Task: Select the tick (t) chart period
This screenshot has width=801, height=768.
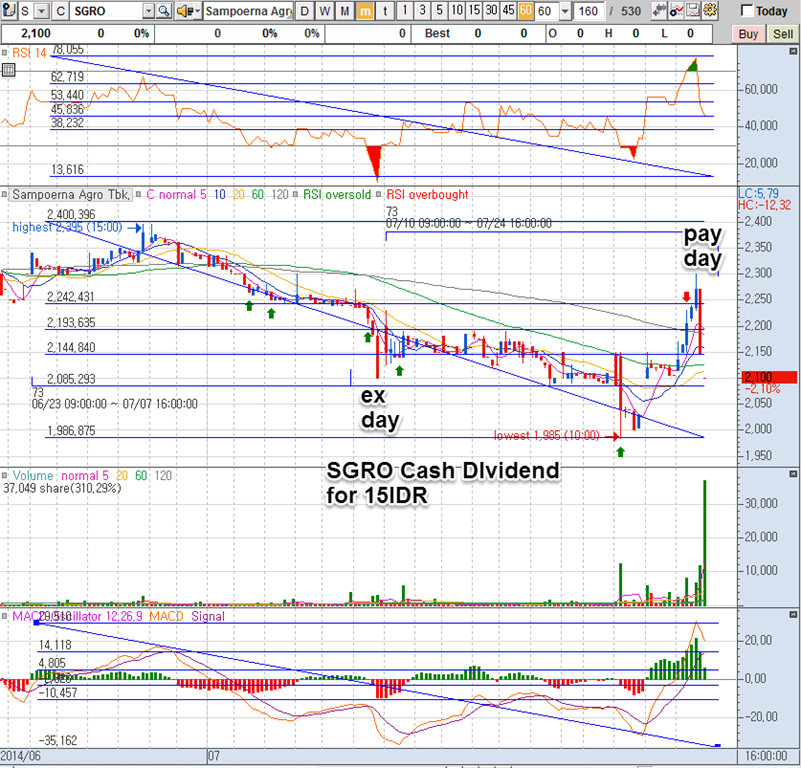Action: [385, 11]
